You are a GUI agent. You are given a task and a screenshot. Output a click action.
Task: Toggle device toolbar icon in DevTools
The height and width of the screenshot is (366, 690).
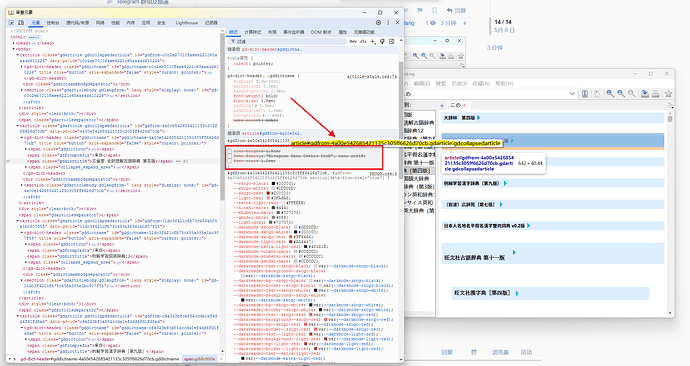pyautogui.click(x=21, y=22)
